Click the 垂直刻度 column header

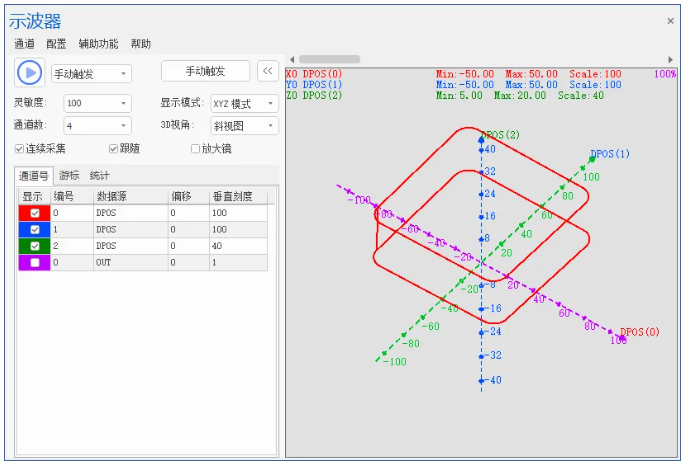click(x=239, y=197)
